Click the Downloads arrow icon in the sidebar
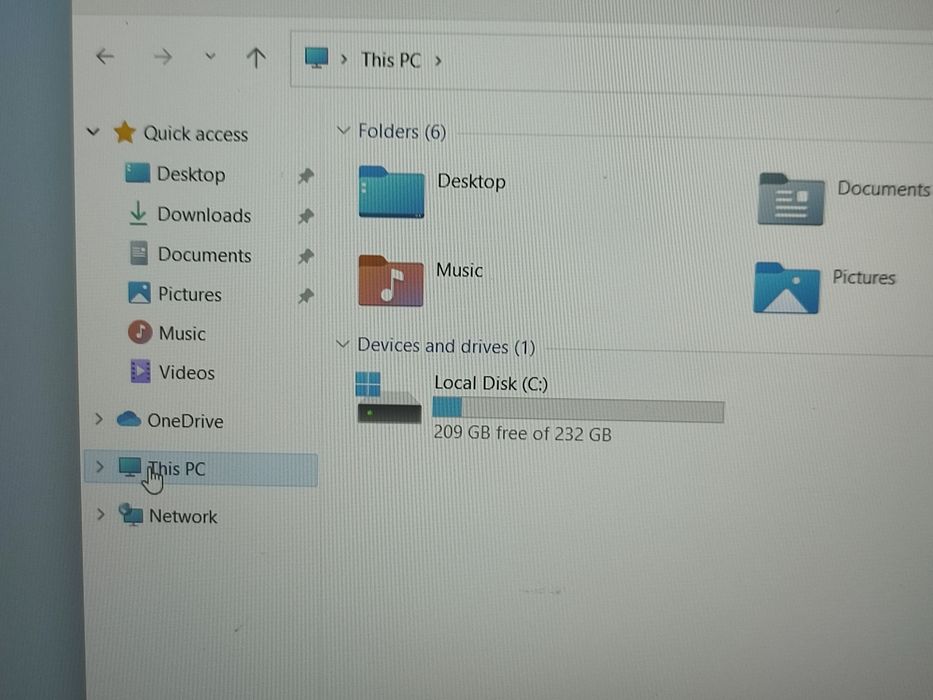933x700 pixels. click(138, 213)
